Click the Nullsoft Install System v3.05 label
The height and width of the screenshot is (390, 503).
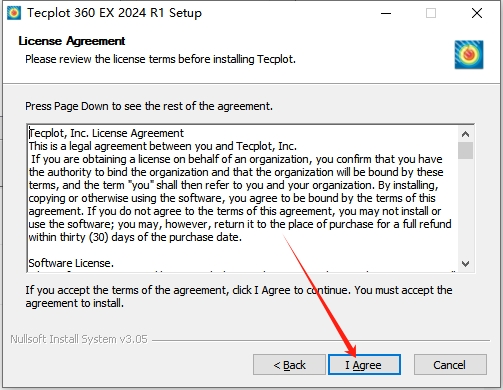point(79,339)
